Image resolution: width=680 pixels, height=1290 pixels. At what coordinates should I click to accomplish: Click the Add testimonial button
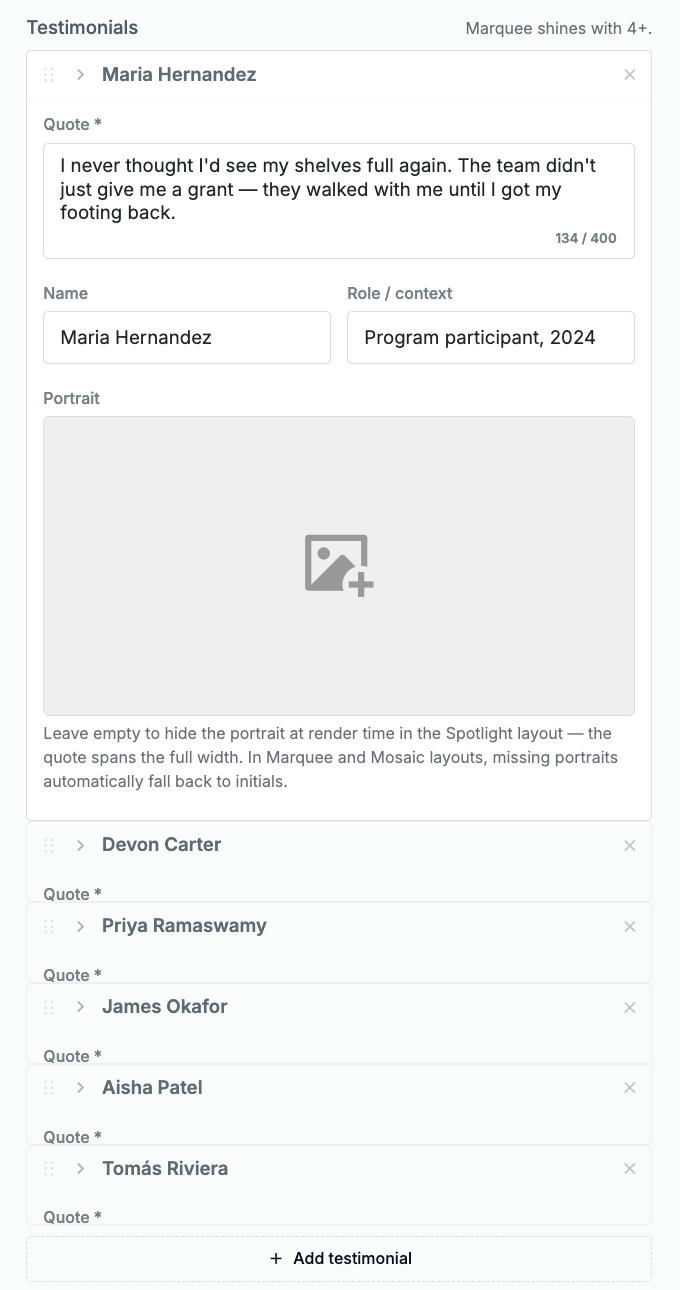(339, 1259)
